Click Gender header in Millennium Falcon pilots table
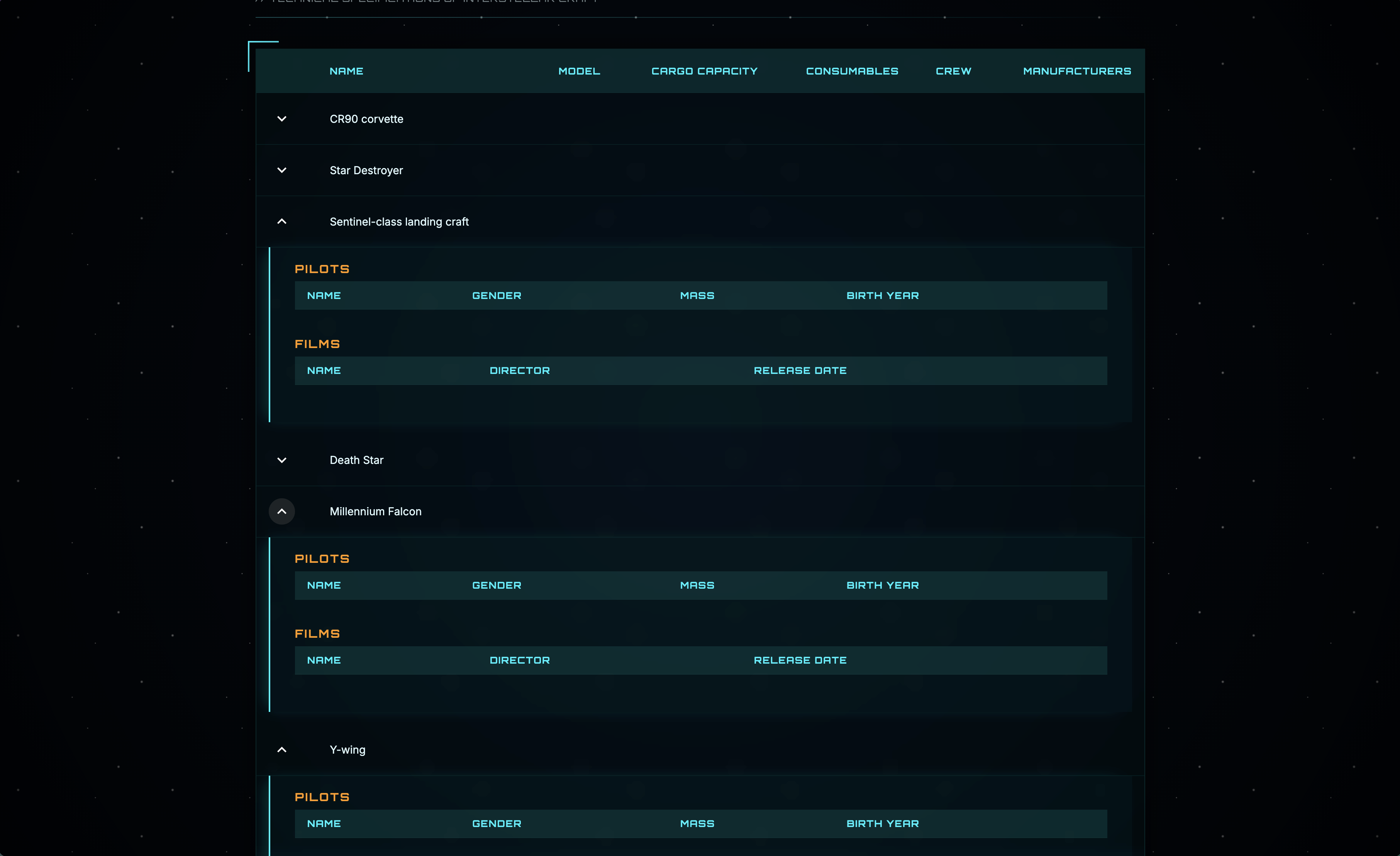The width and height of the screenshot is (1400, 856). coord(497,586)
